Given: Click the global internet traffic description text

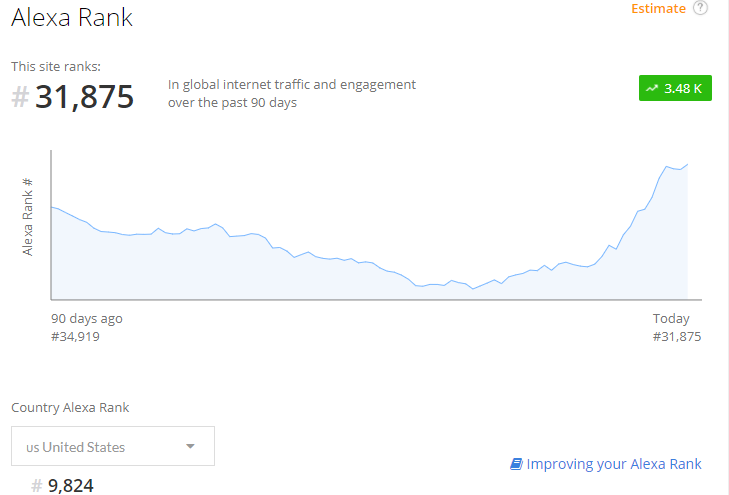Looking at the screenshot, I should [x=291, y=94].
